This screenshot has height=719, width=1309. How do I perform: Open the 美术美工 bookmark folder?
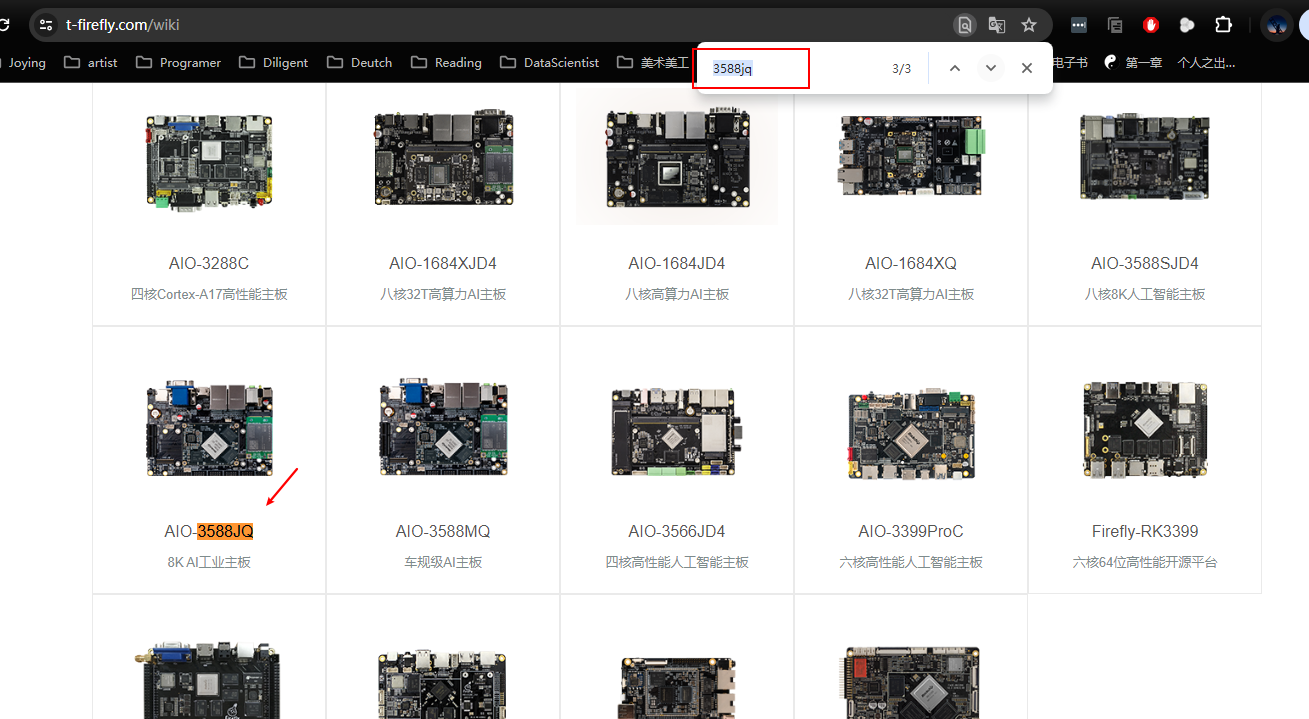pyautogui.click(x=652, y=62)
